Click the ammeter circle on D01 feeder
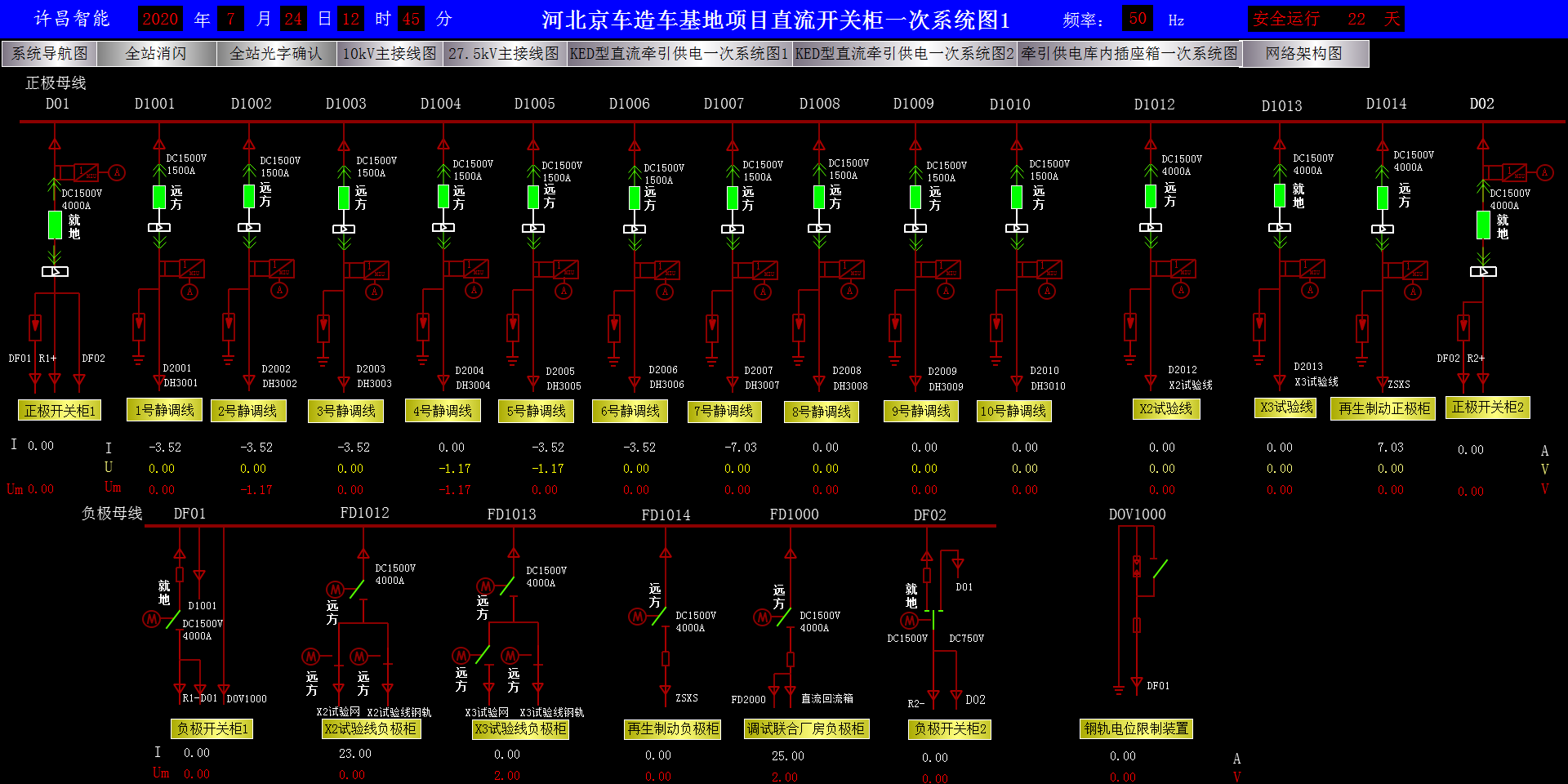The image size is (1568, 784). pos(117,172)
